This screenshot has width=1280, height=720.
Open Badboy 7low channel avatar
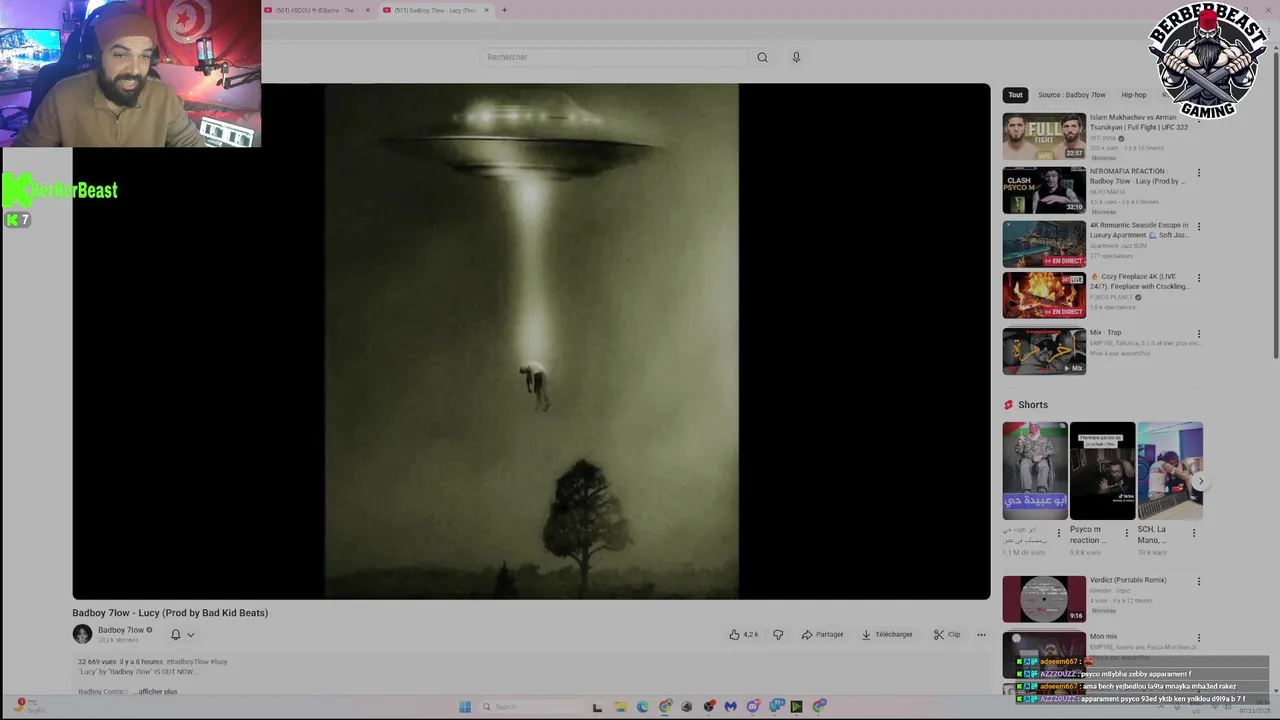tap(82, 634)
